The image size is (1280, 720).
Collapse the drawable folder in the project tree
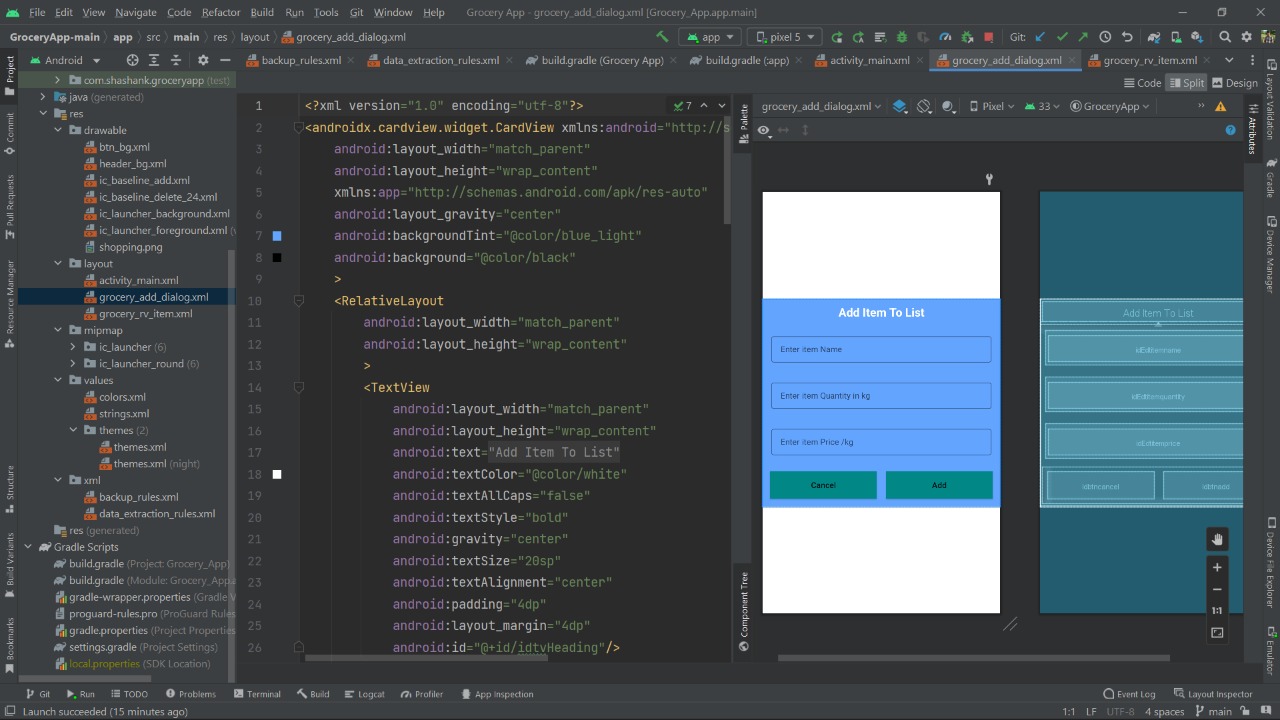click(57, 130)
